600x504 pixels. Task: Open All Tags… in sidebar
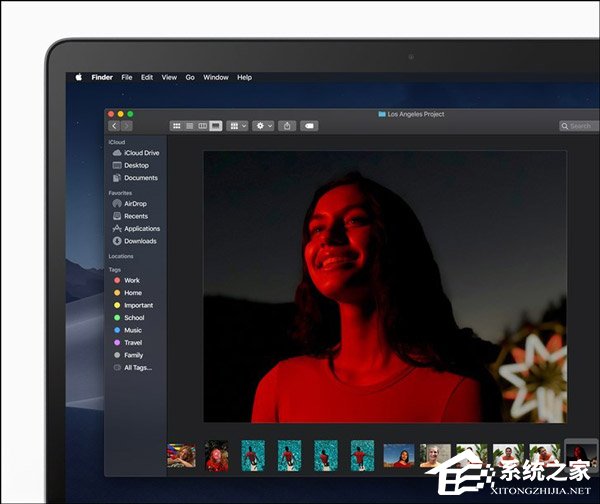[133, 368]
